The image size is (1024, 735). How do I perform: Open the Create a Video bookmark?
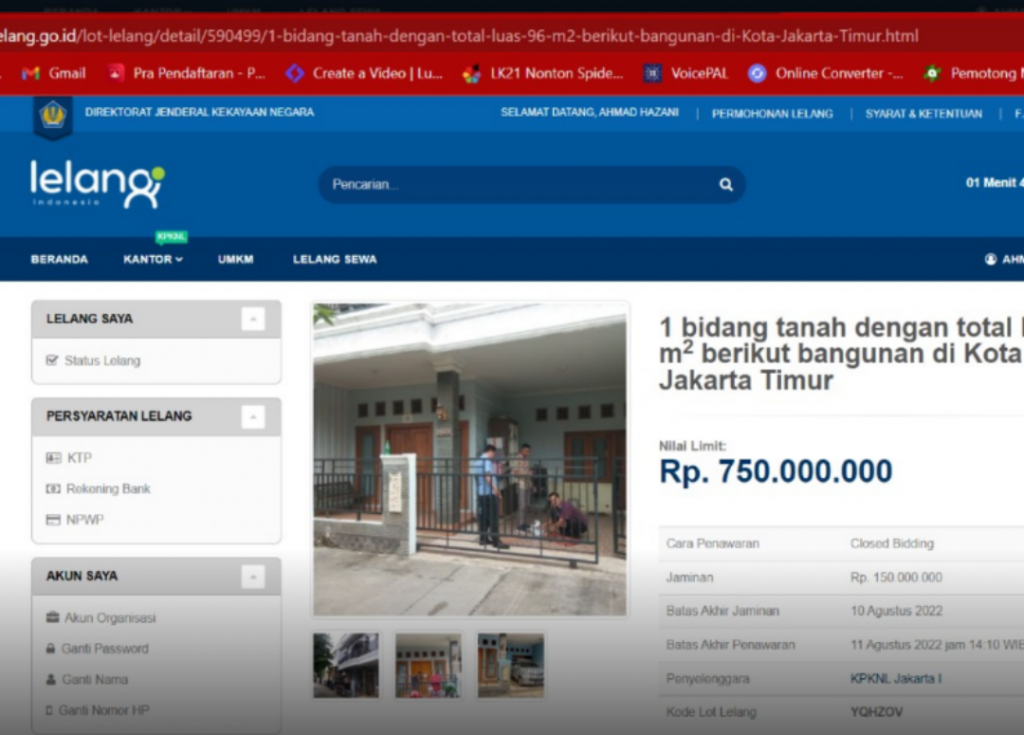pyautogui.click(x=364, y=73)
